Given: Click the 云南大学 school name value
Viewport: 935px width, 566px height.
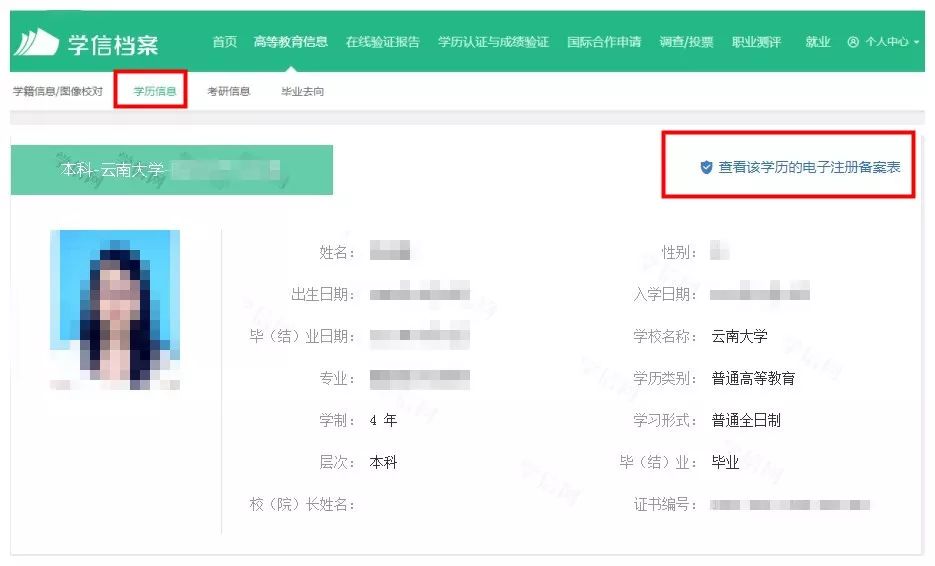Looking at the screenshot, I should tap(739, 336).
